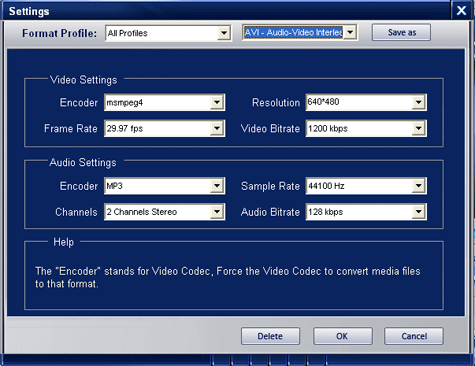Expand the Video Bitrate dropdown arrow

click(x=419, y=128)
